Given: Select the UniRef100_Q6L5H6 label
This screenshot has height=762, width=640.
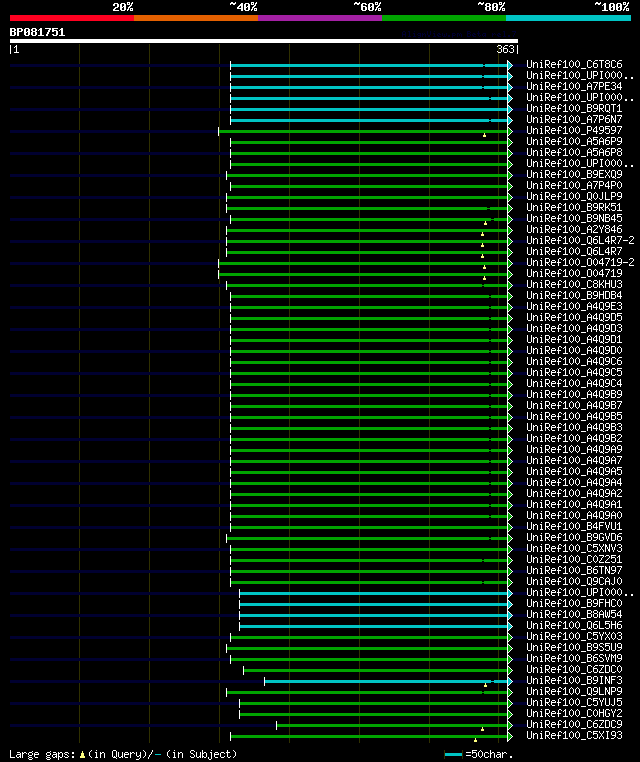Looking at the screenshot, I should tap(574, 625).
